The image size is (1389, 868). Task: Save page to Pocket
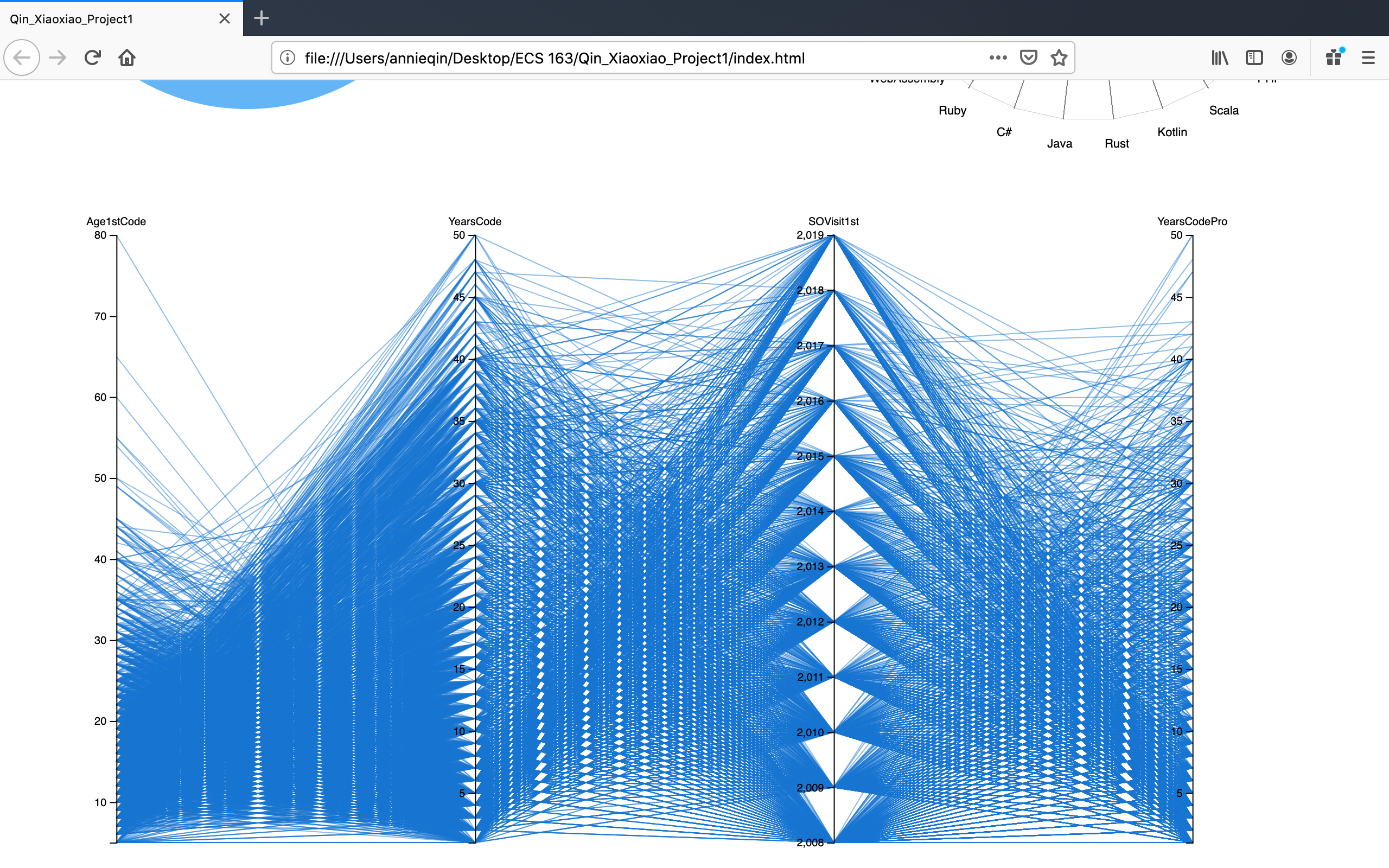click(x=1028, y=58)
